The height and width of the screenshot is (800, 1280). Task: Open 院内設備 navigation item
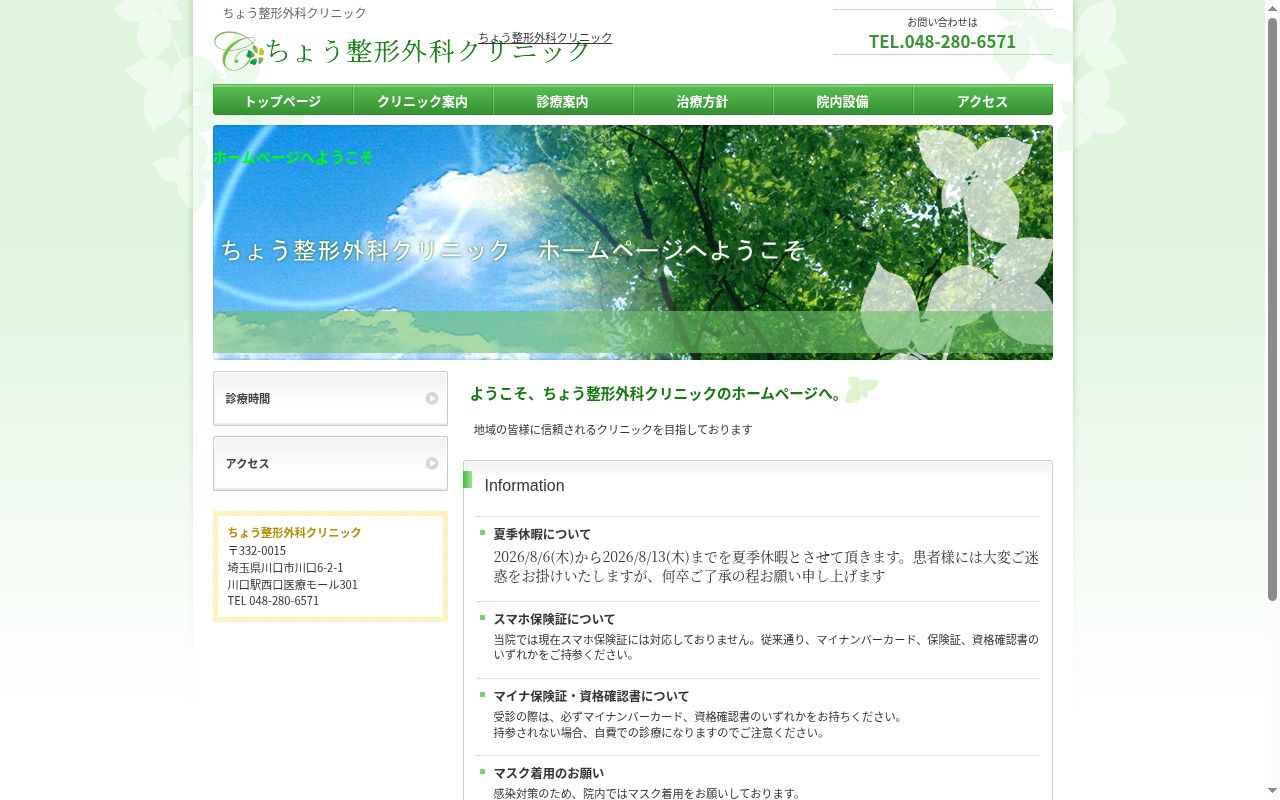[843, 100]
